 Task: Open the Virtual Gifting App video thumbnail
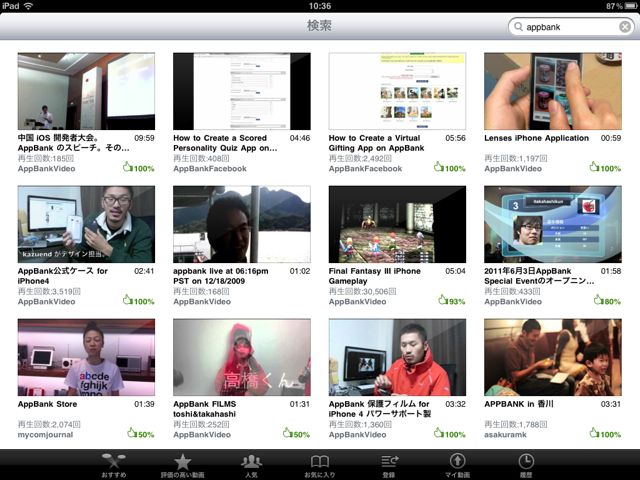click(397, 91)
